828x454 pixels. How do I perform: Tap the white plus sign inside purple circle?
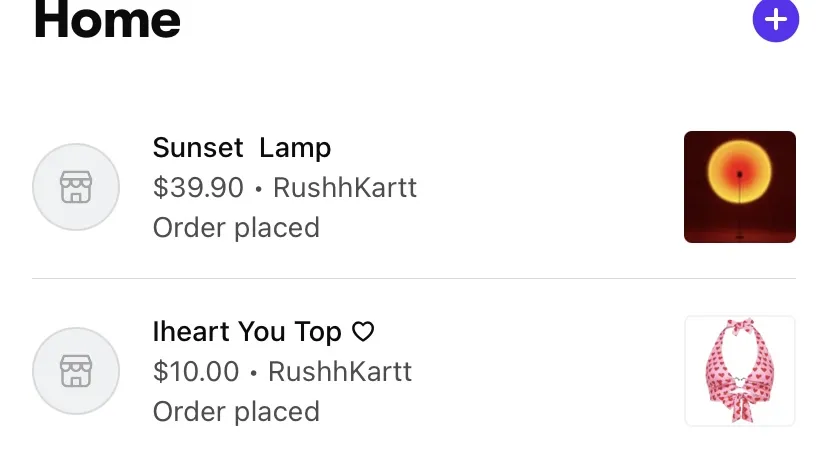[x=776, y=20]
